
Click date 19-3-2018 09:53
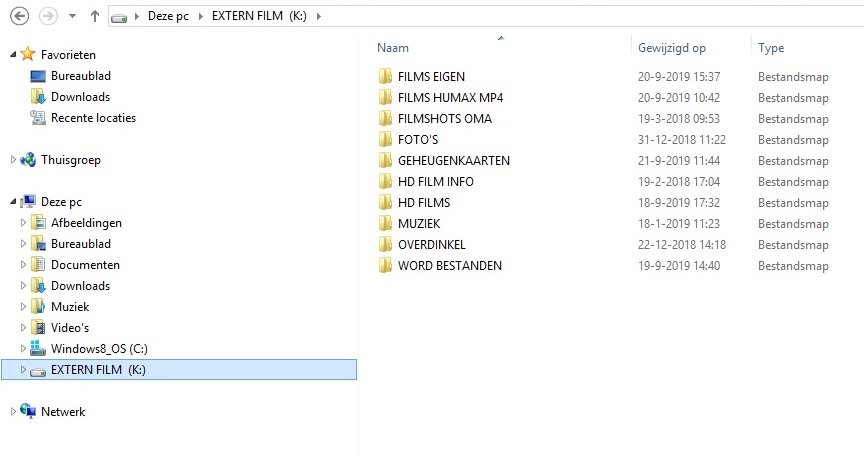pyautogui.click(x=679, y=118)
